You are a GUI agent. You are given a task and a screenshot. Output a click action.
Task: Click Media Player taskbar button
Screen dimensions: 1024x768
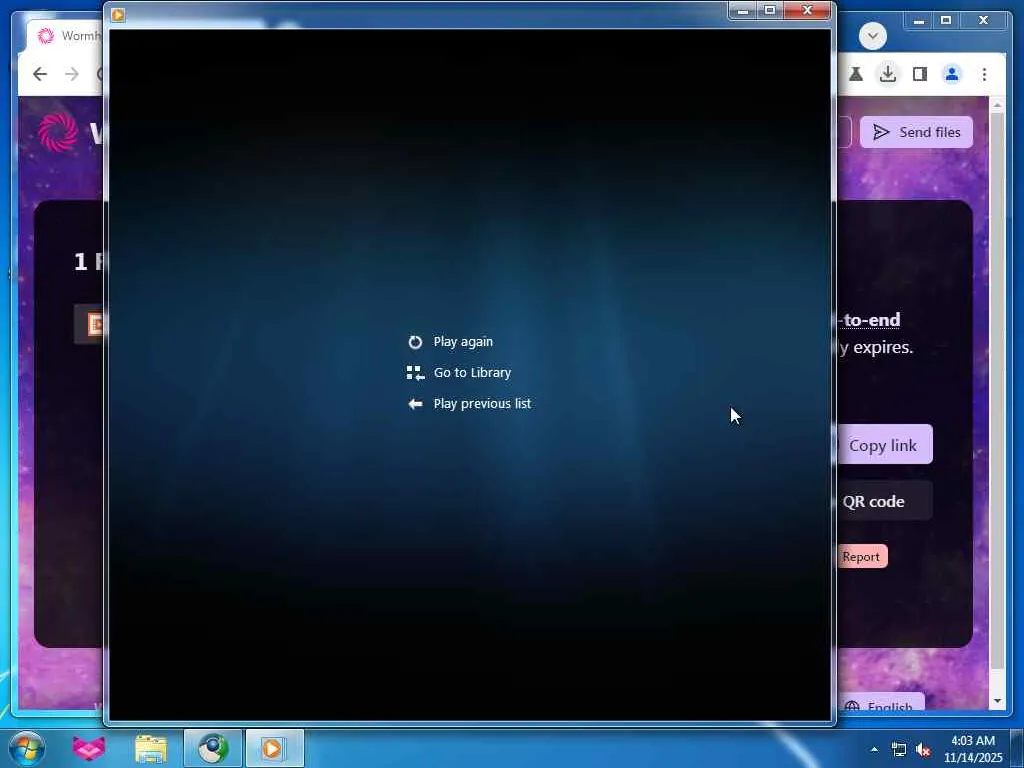274,748
